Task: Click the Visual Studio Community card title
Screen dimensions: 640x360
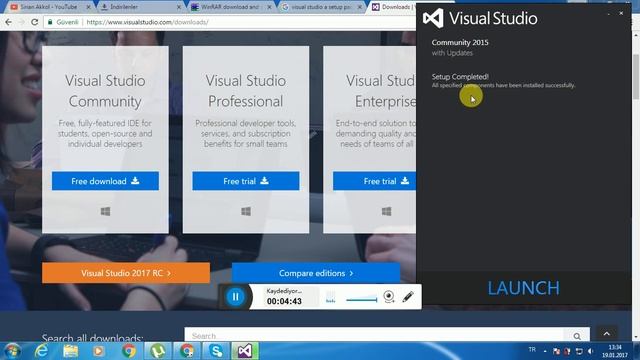Action: click(105, 91)
